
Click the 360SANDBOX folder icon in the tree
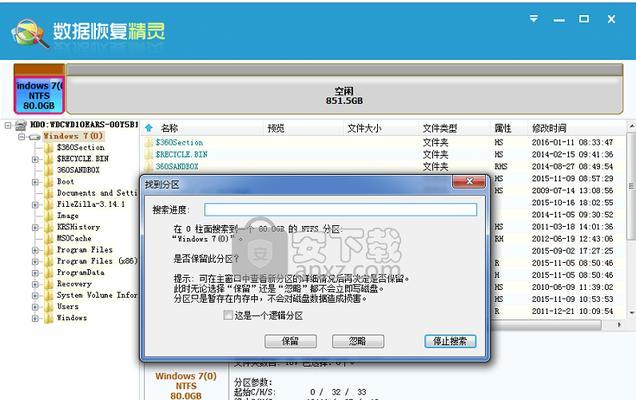click(x=49, y=170)
